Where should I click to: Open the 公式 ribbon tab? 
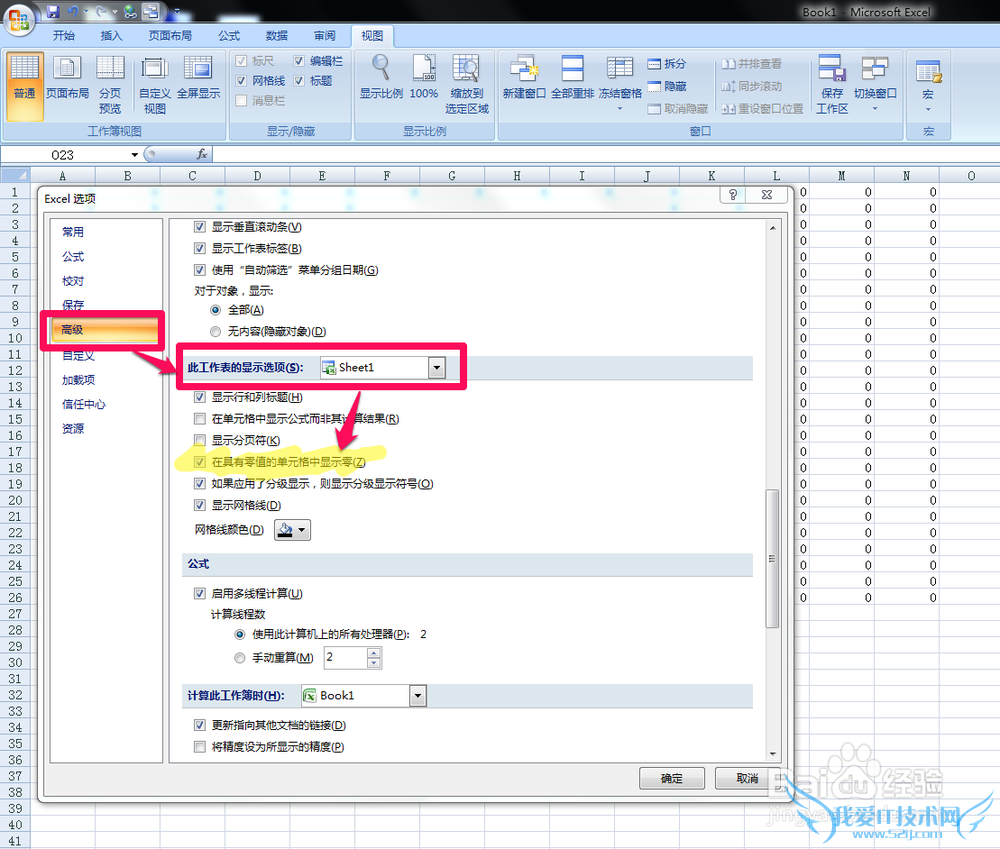pyautogui.click(x=229, y=36)
